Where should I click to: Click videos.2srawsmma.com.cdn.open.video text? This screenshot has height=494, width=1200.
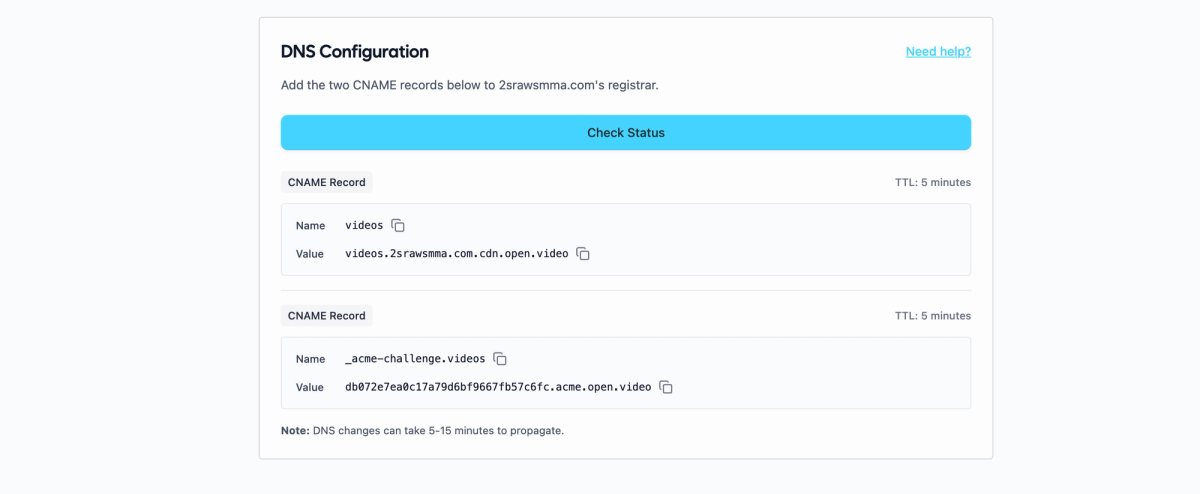457,254
